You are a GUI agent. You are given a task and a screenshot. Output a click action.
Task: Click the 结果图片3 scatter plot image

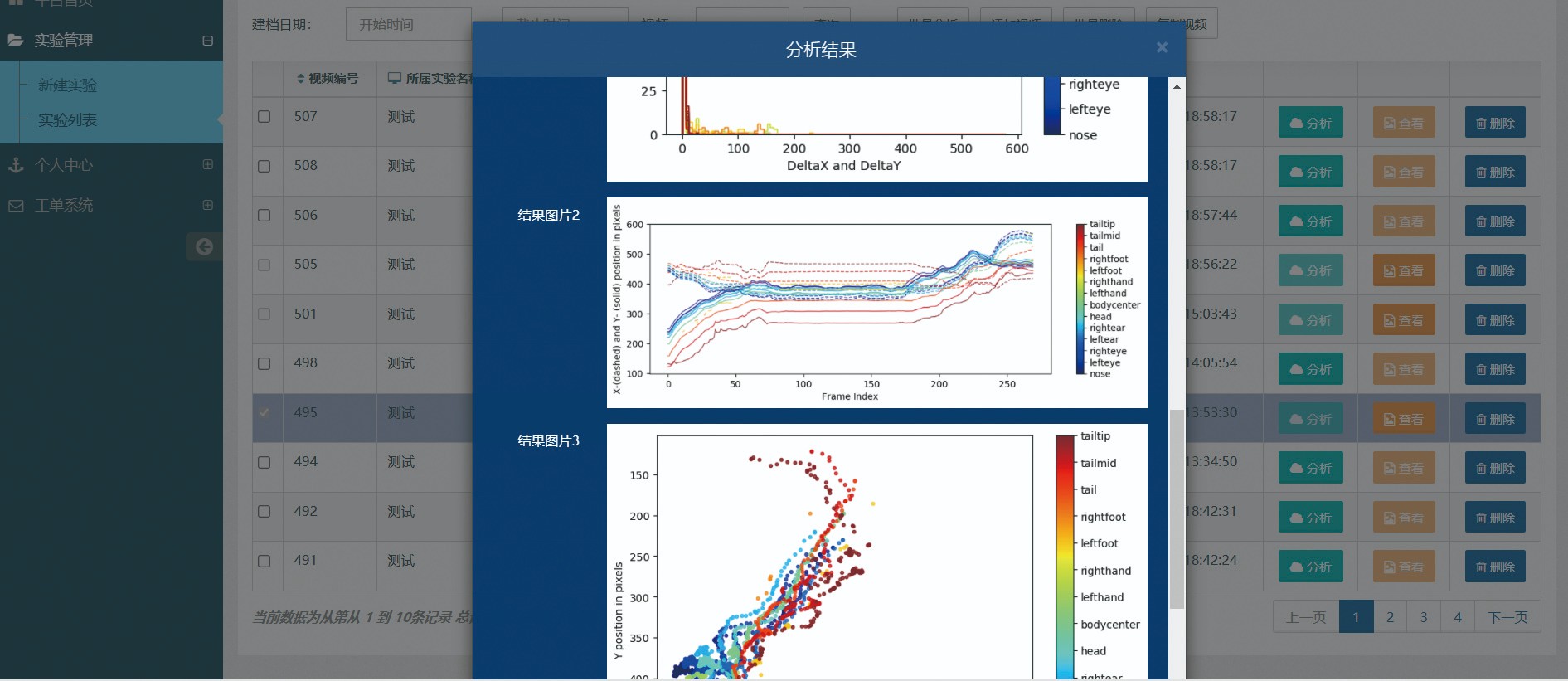coord(877,552)
